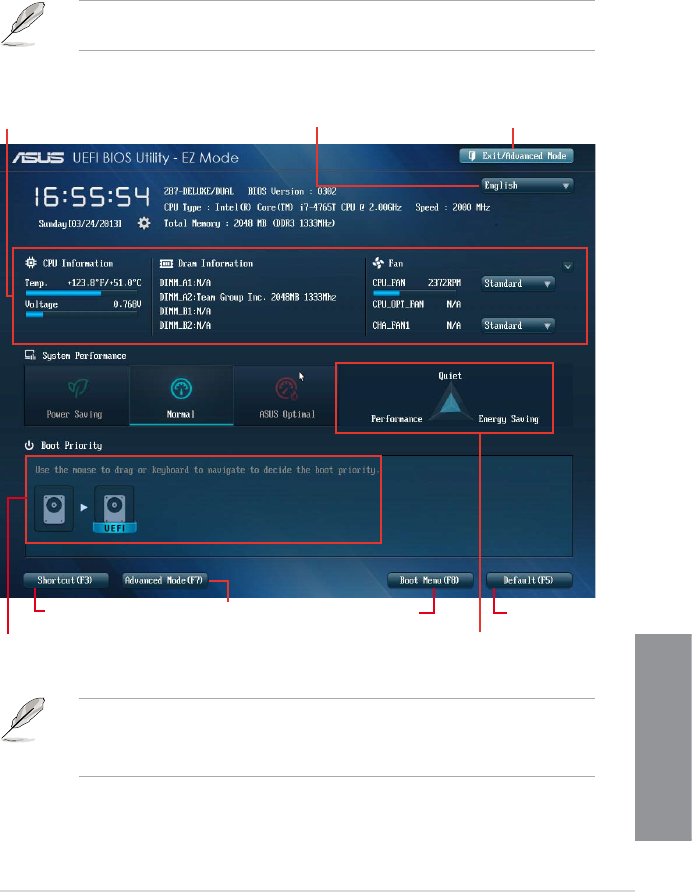Viewport: 692px width, 892px height.
Task: Click the Quiet label on triangle
Action: tap(450, 376)
